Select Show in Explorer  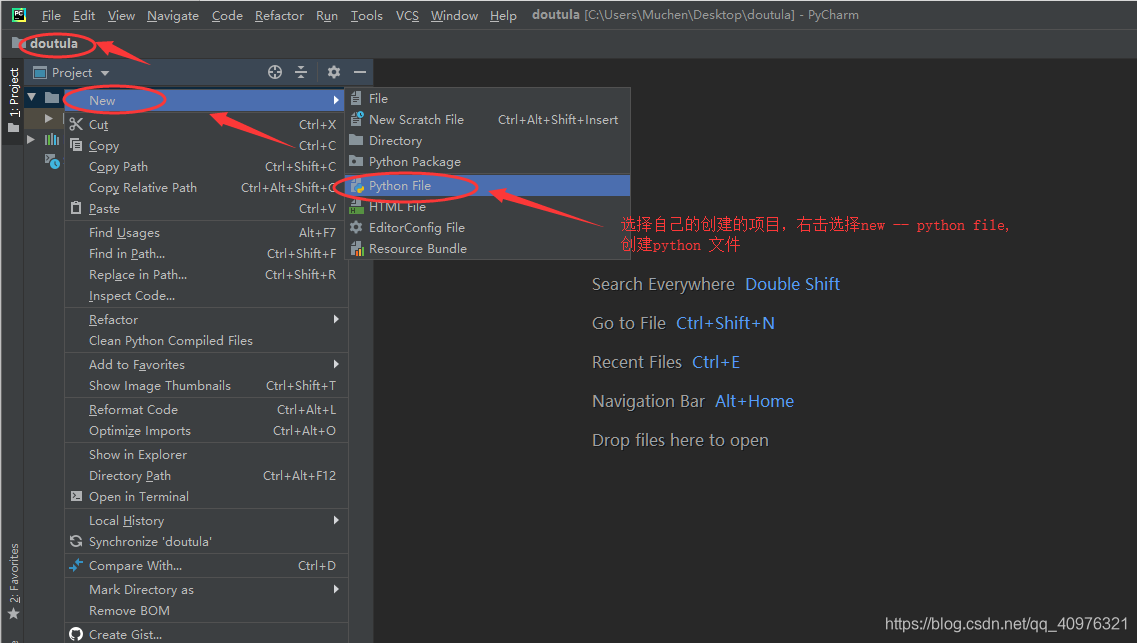(206, 454)
